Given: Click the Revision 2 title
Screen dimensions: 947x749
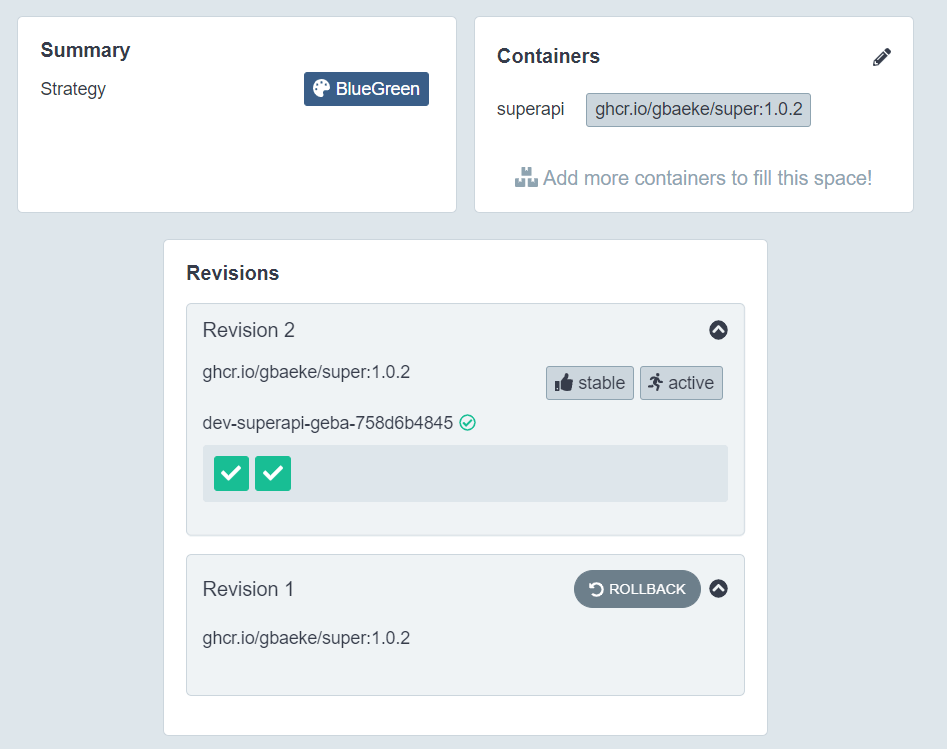Looking at the screenshot, I should [249, 330].
